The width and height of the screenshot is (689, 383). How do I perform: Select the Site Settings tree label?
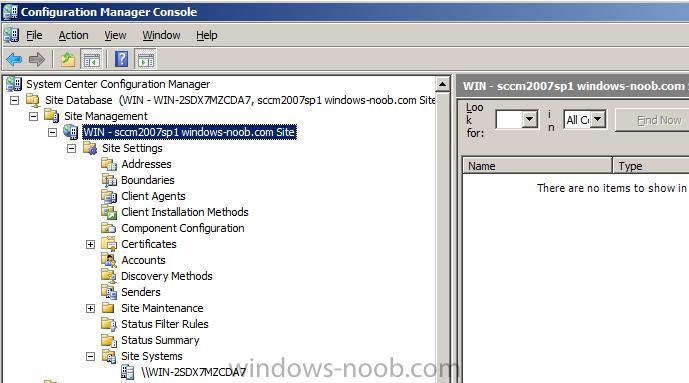coord(132,148)
